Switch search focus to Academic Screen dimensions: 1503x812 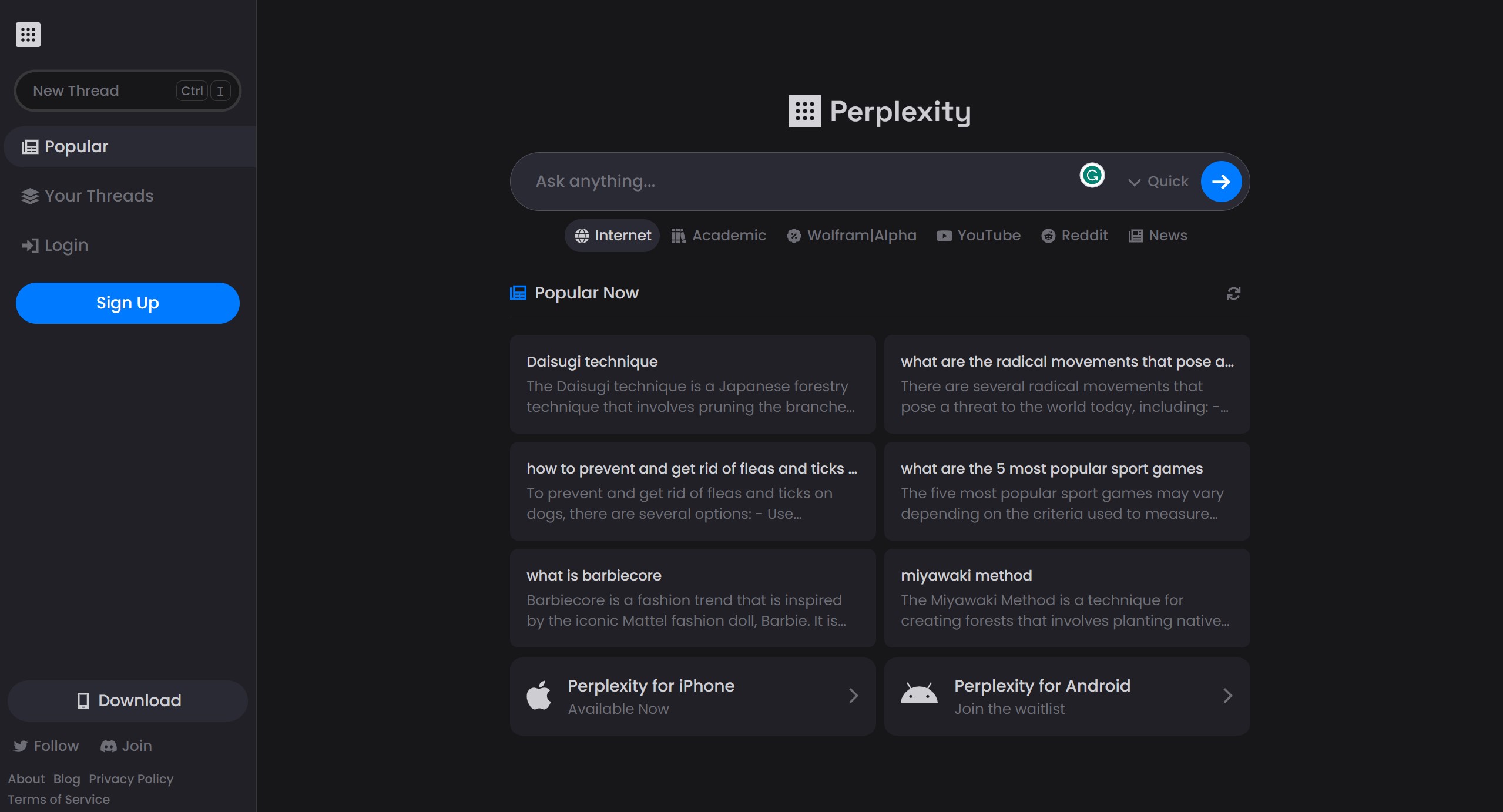718,235
